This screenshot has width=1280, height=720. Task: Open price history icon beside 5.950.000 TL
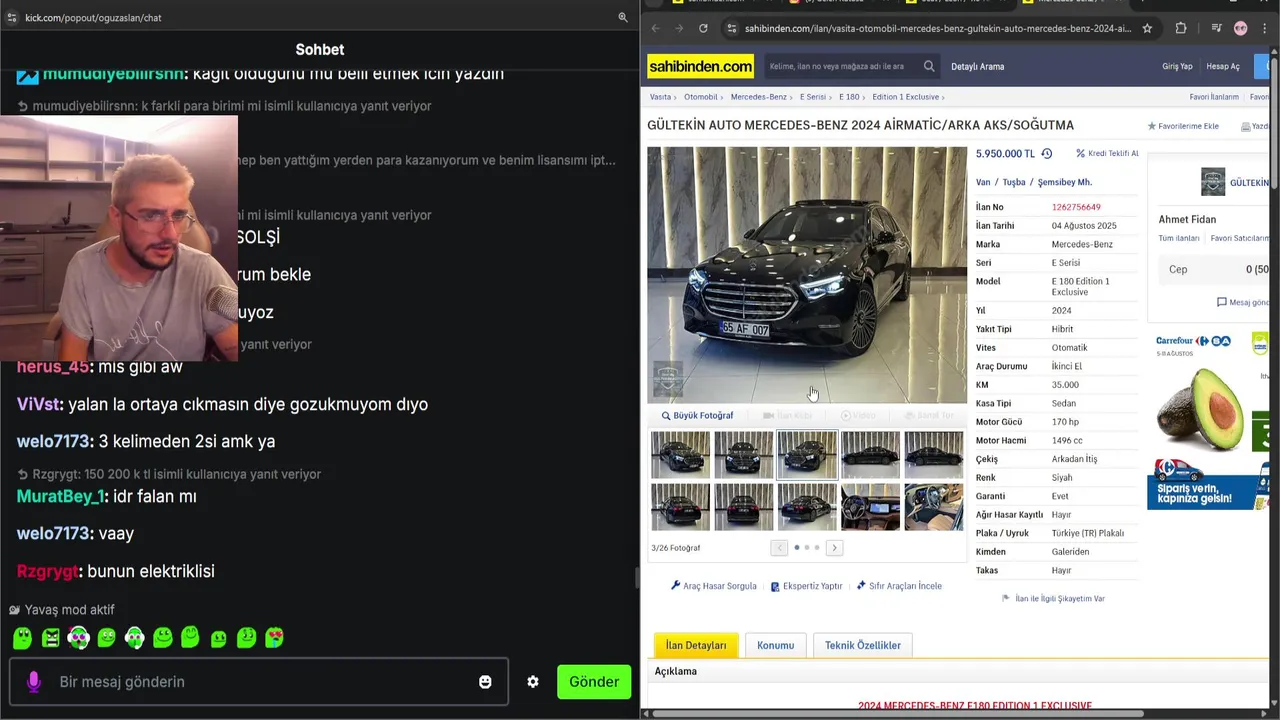(1046, 154)
